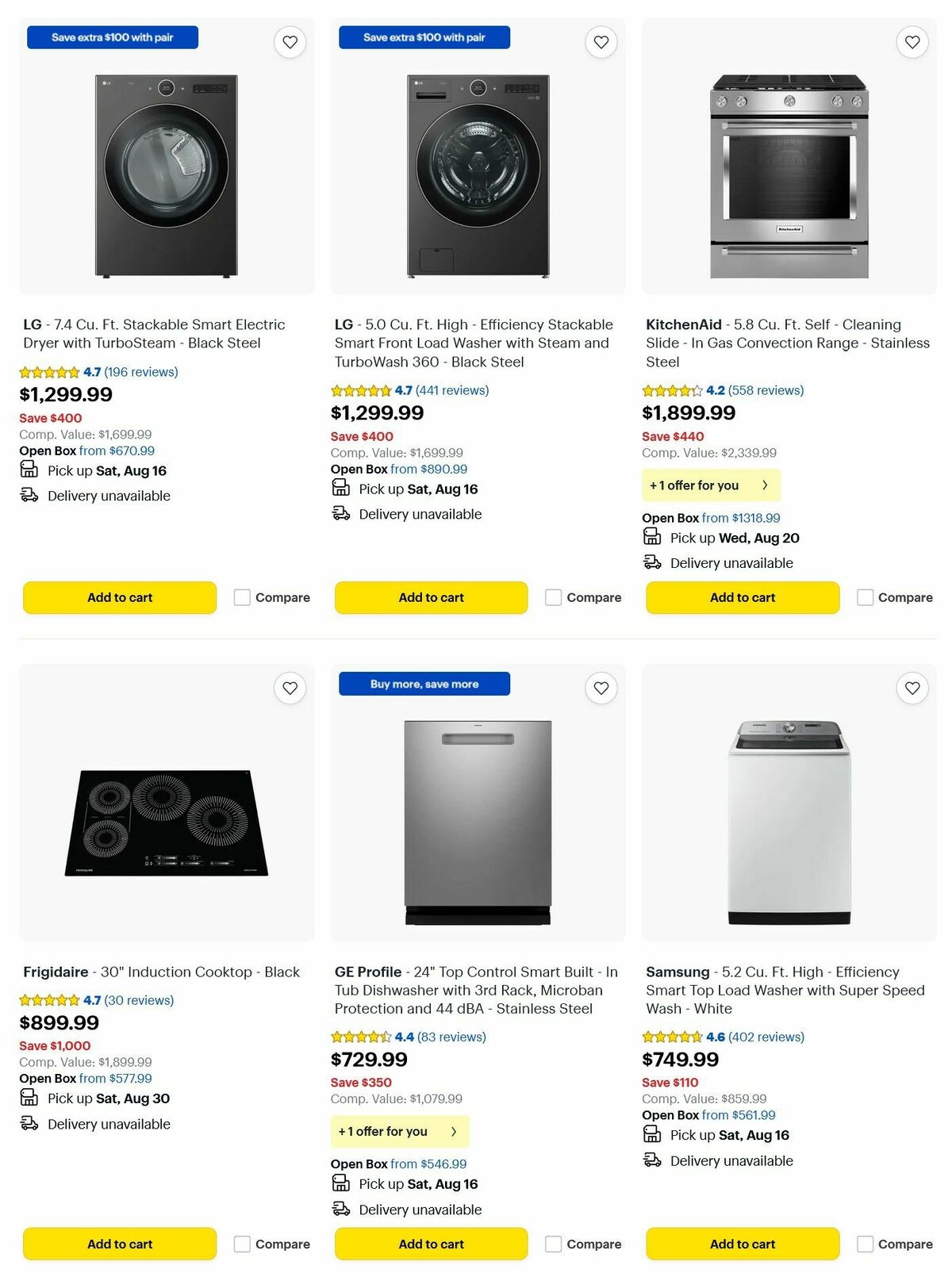This screenshot has height=1273, width=952.
Task: Favorite the LG electric dryer with heart icon
Action: click(290, 41)
